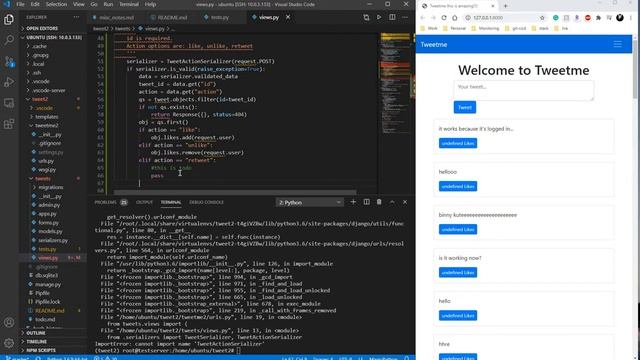Switch to the DEBUG CONSOLE panel tab

[x=206, y=202]
